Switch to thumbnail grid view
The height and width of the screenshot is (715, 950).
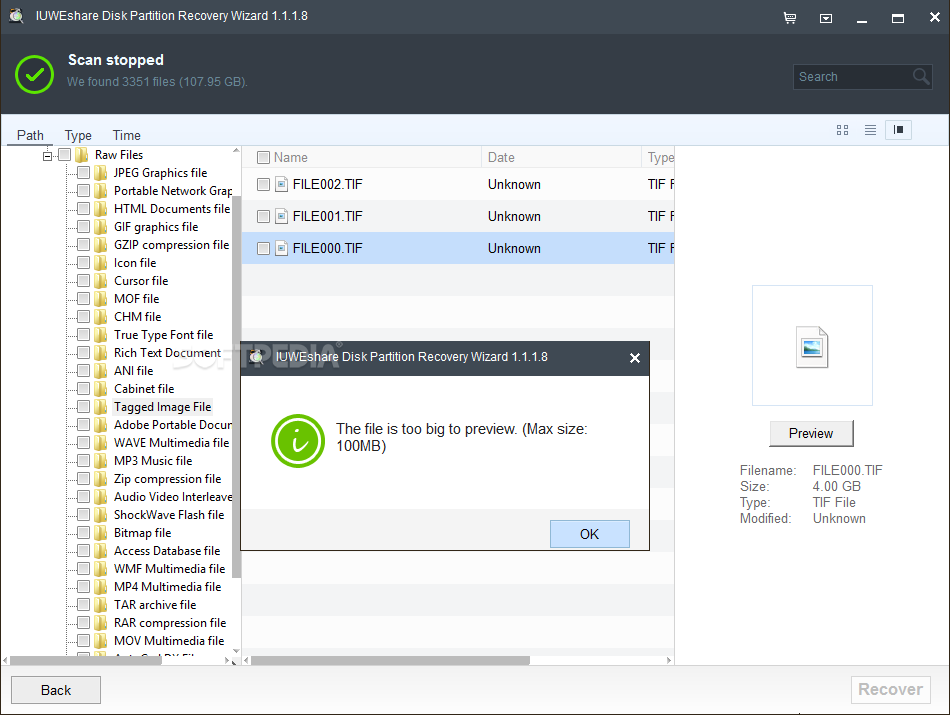[x=842, y=130]
